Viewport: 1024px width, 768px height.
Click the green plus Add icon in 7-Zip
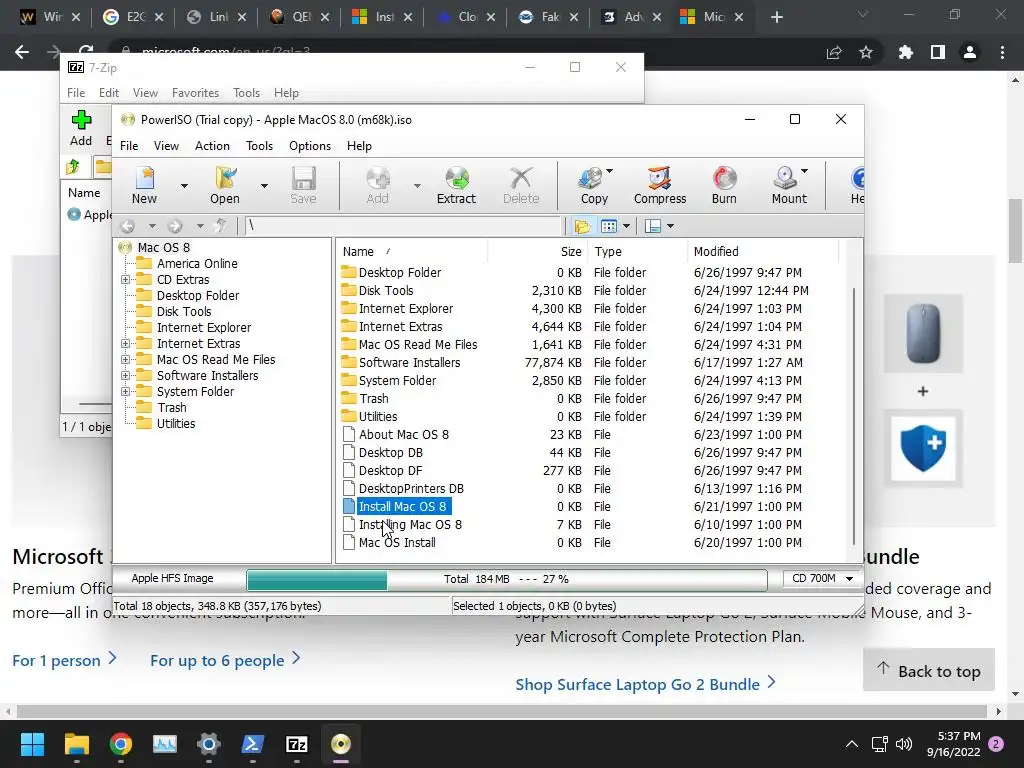coord(81,120)
